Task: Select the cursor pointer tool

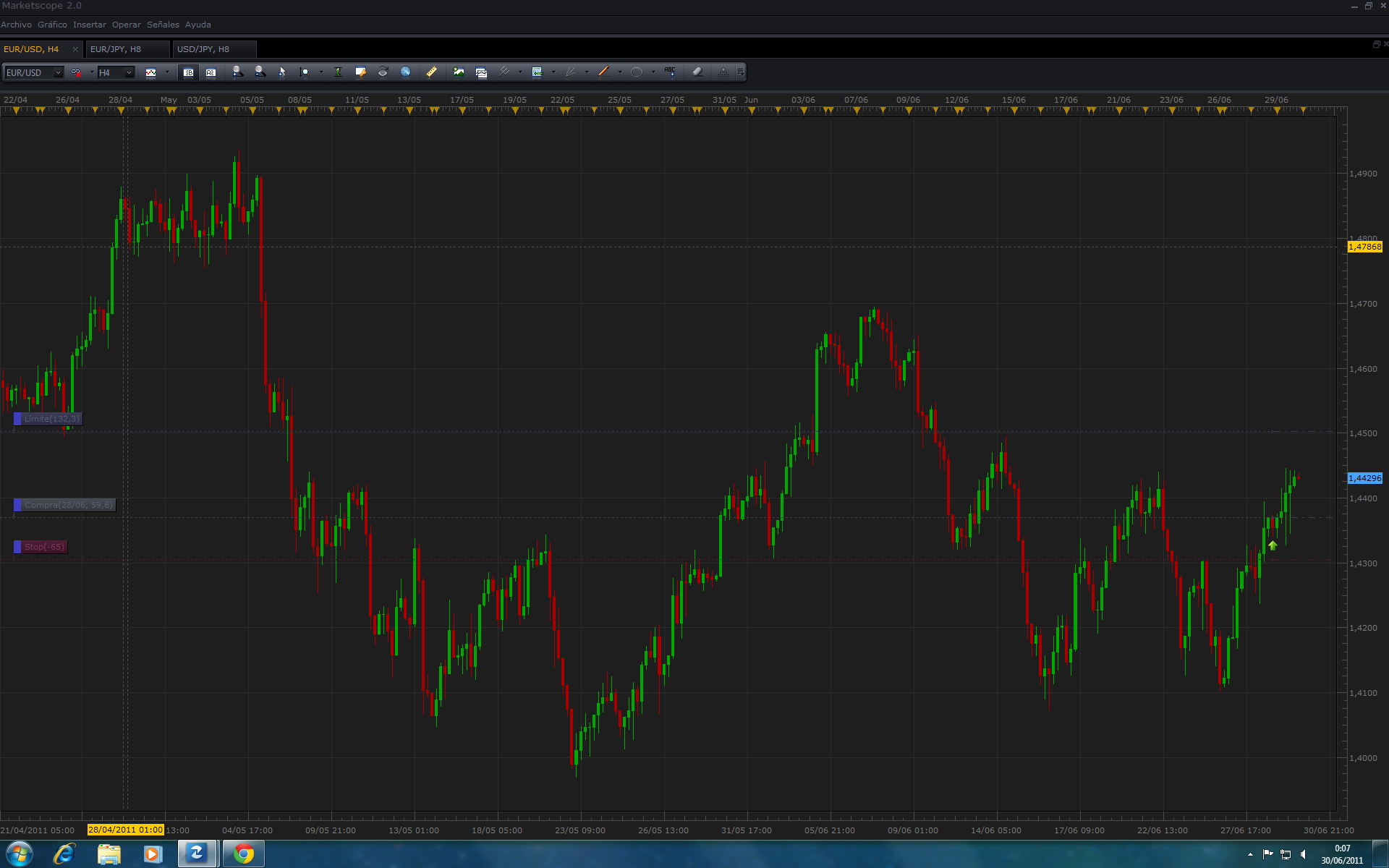Action: point(282,72)
